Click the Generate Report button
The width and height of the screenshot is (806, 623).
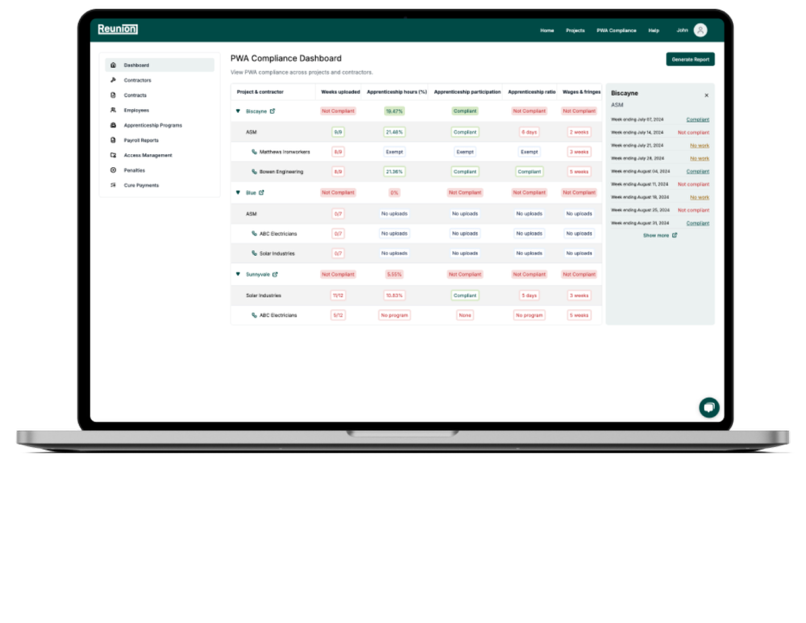[x=690, y=59]
